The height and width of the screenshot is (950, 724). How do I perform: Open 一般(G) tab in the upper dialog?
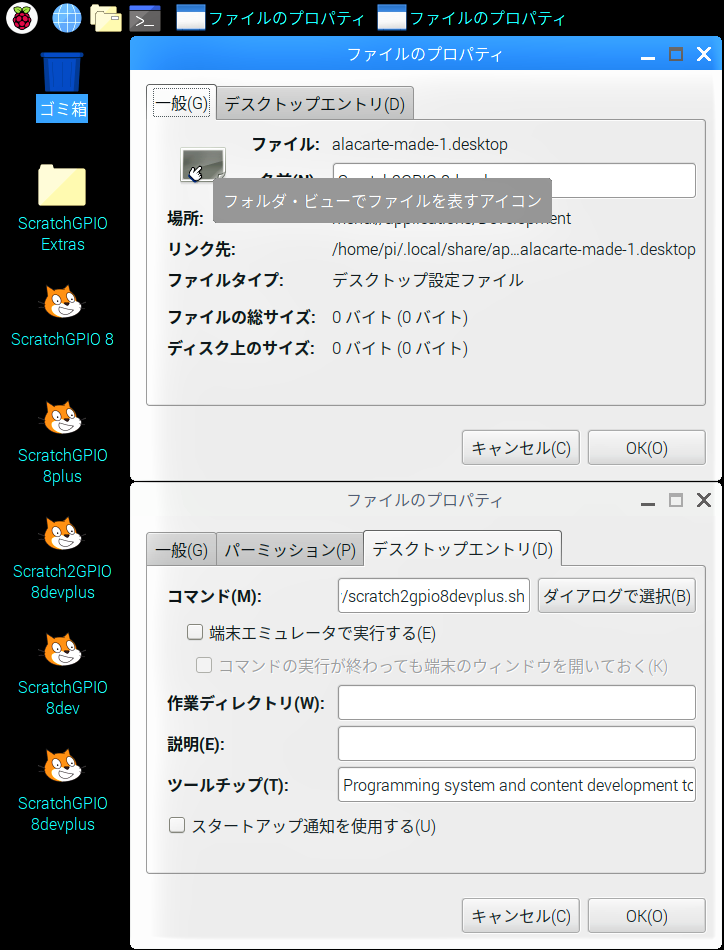[x=181, y=103]
